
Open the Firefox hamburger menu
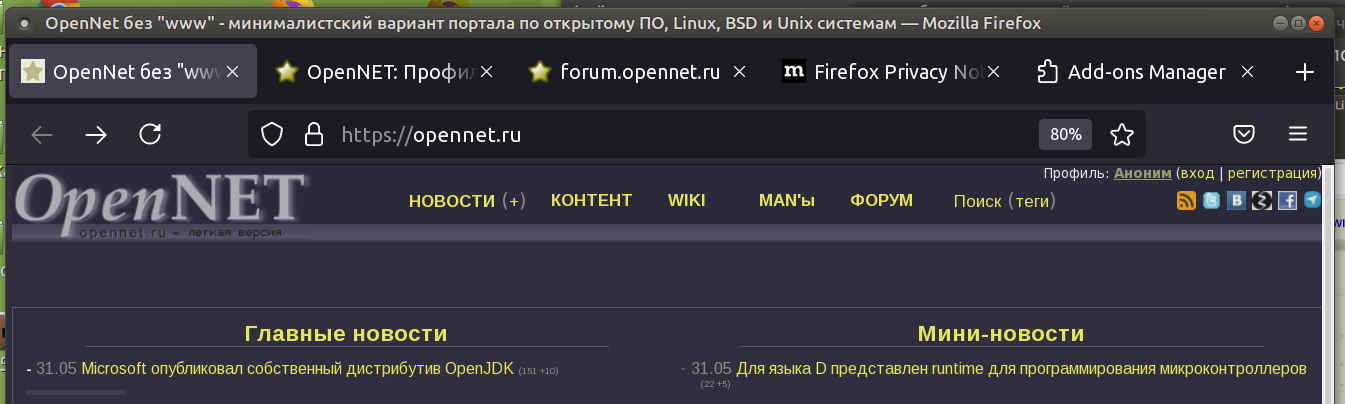pos(1298,134)
